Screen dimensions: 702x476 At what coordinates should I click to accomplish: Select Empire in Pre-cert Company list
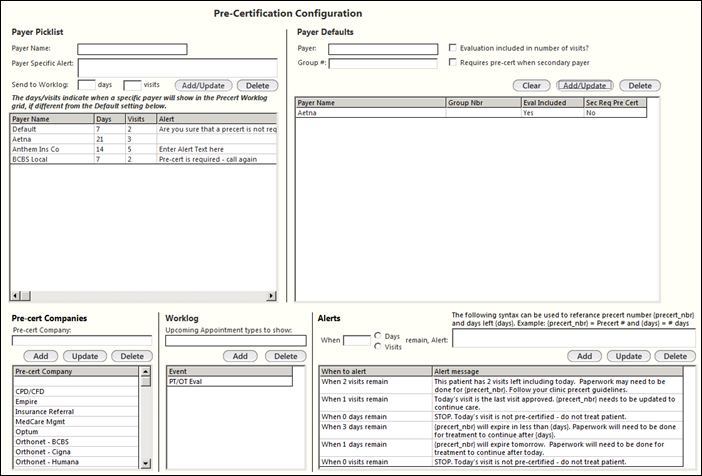pyautogui.click(x=76, y=402)
